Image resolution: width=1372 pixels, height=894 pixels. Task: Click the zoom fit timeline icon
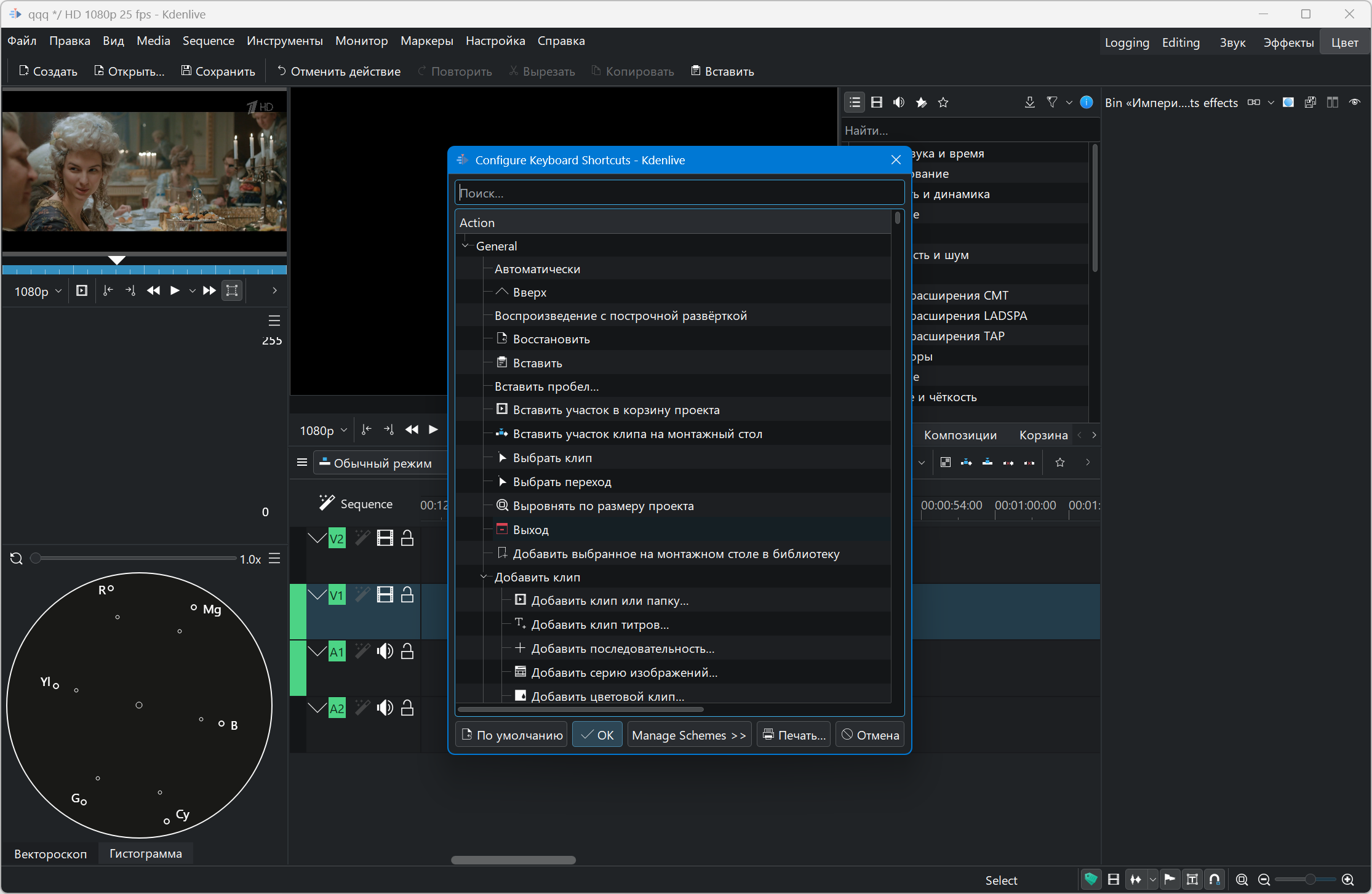tap(1242, 880)
